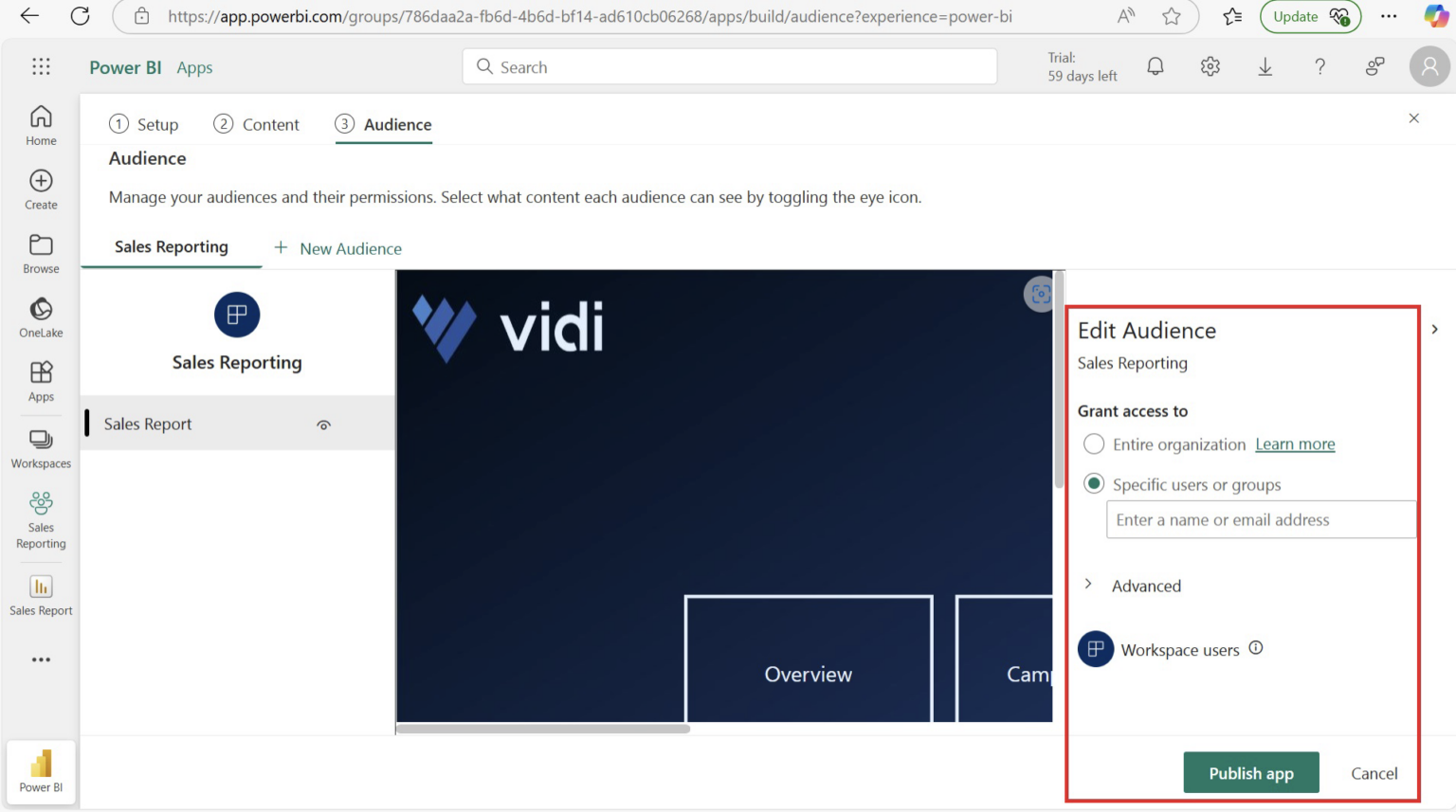
Task: Click the name or email address input field
Action: coord(1261,519)
